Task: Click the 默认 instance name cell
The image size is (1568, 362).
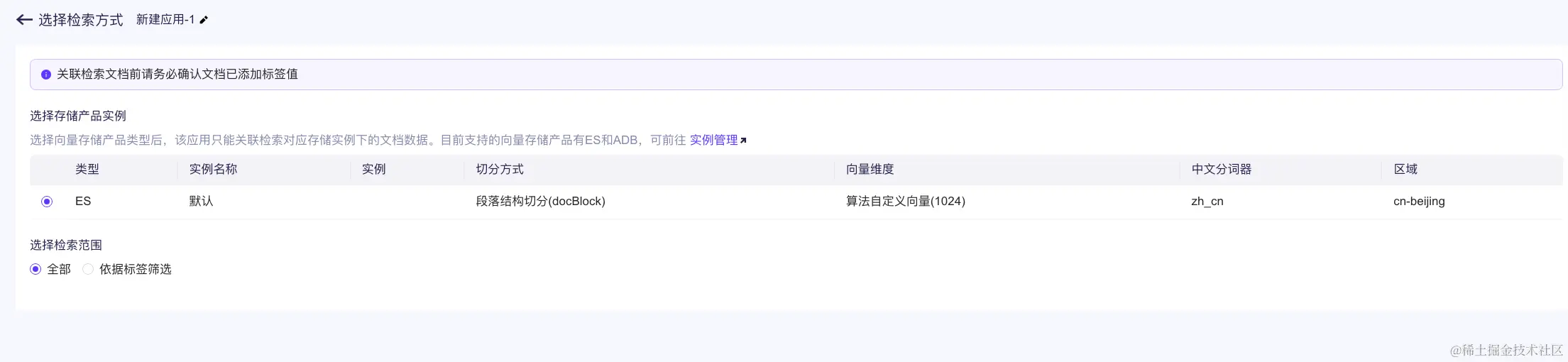Action: point(201,201)
